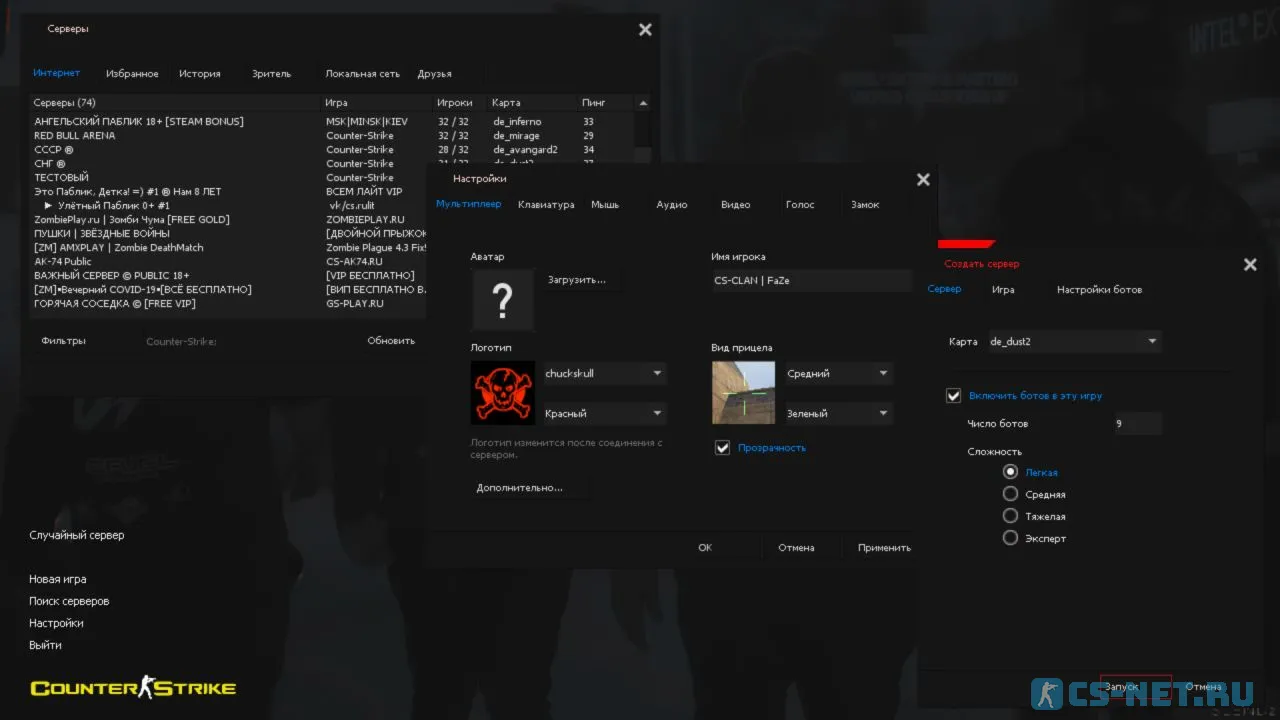Click the crosshair preview image

pyautogui.click(x=743, y=393)
